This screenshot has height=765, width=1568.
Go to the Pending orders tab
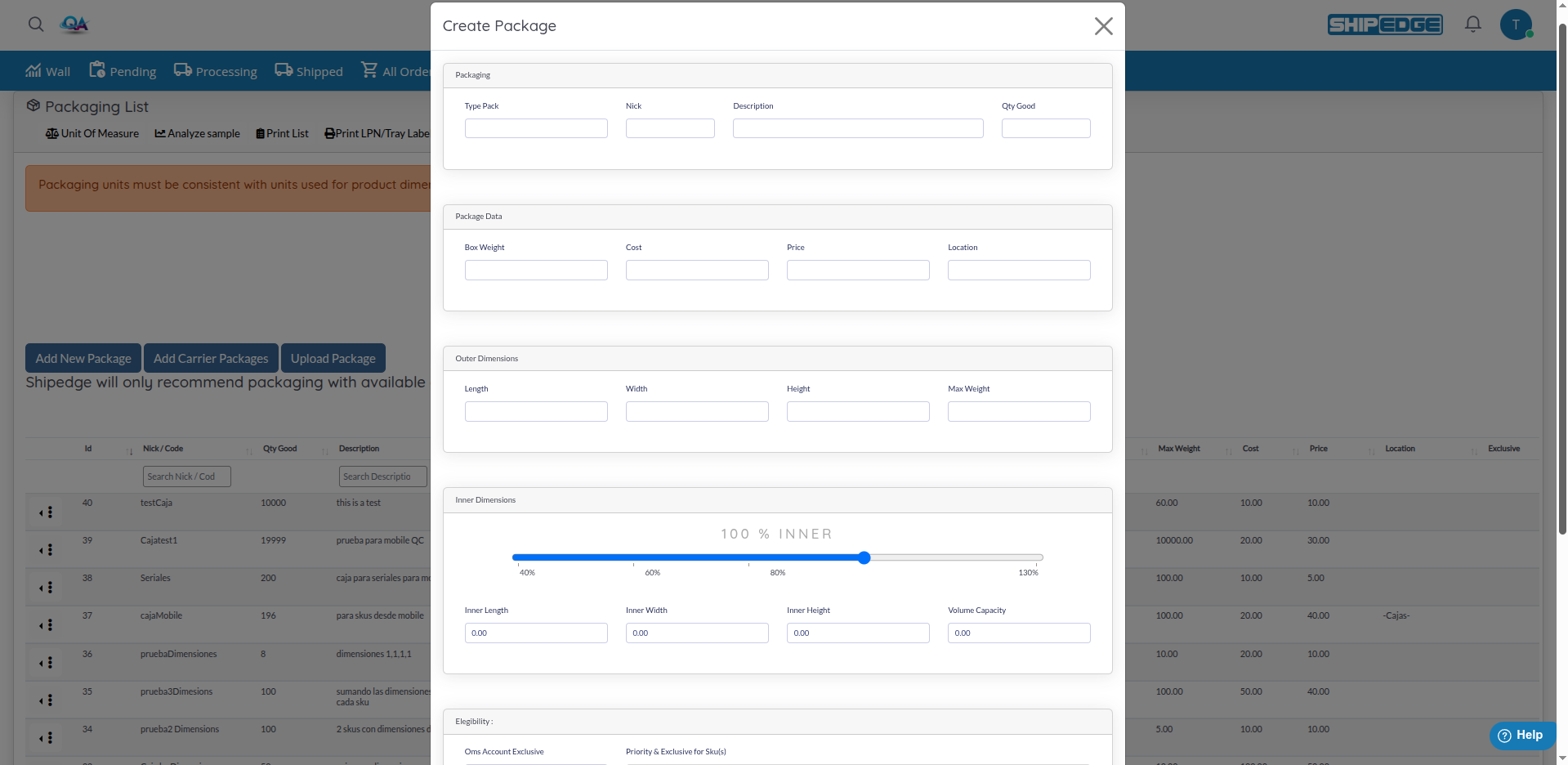click(123, 72)
